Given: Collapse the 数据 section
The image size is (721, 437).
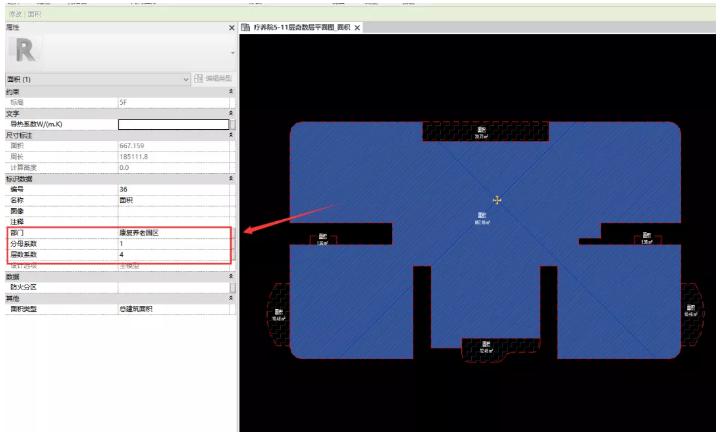Looking at the screenshot, I should pos(231,276).
